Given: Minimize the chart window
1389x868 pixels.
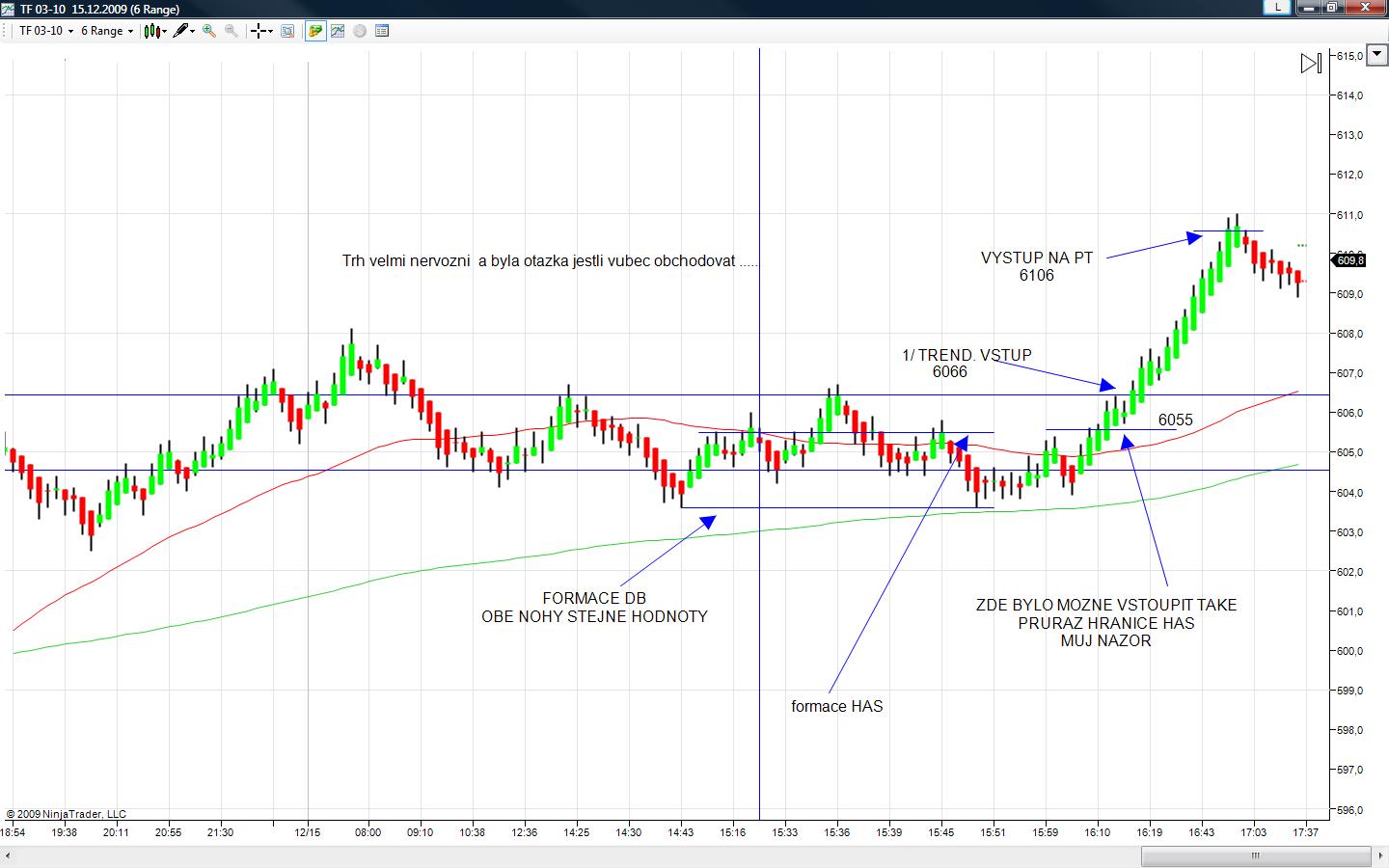Looking at the screenshot, I should pos(1310,8).
